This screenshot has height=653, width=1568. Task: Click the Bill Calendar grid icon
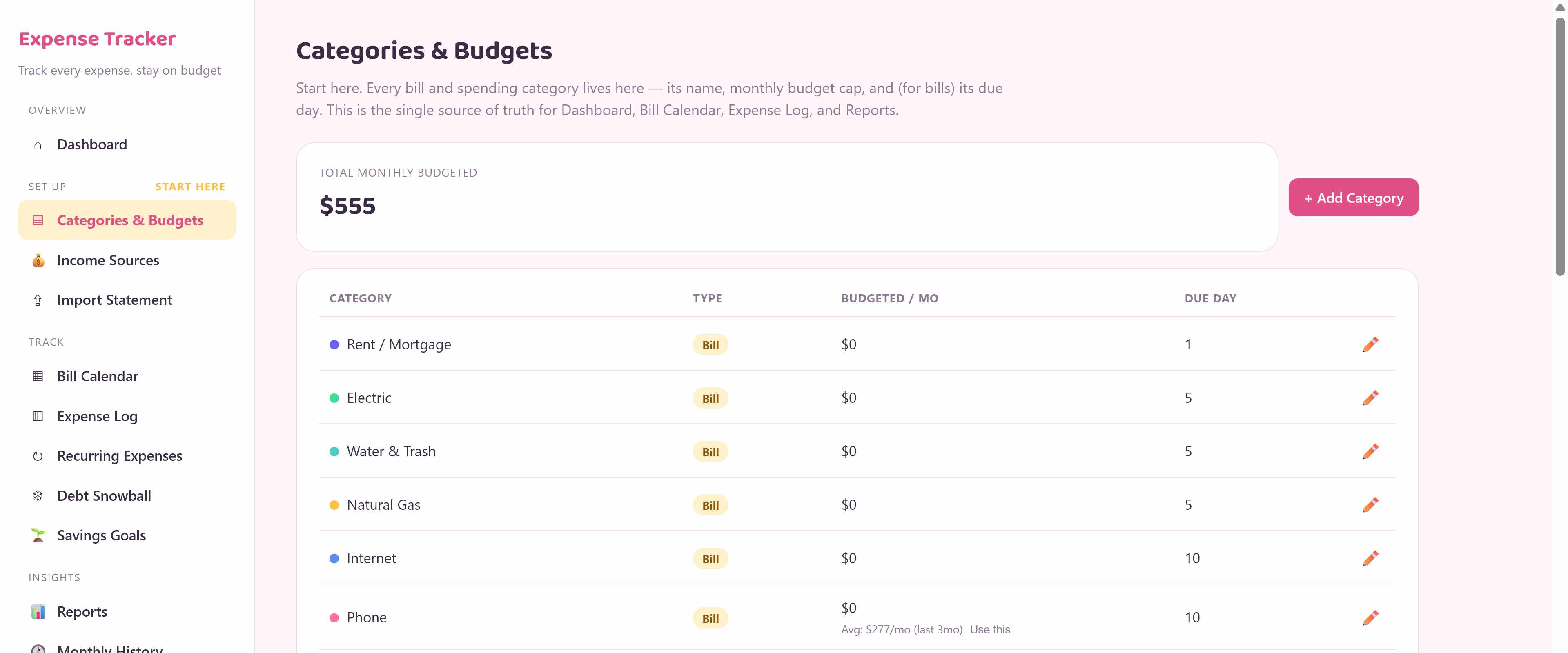point(38,376)
